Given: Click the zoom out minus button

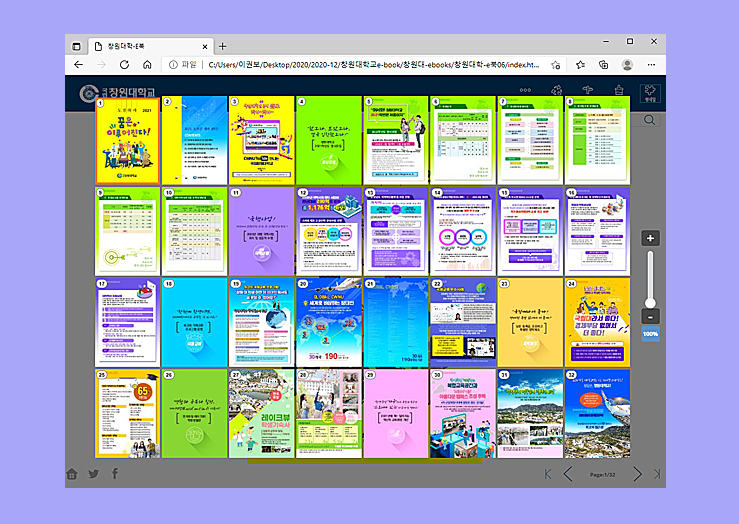Looking at the screenshot, I should pos(650,317).
